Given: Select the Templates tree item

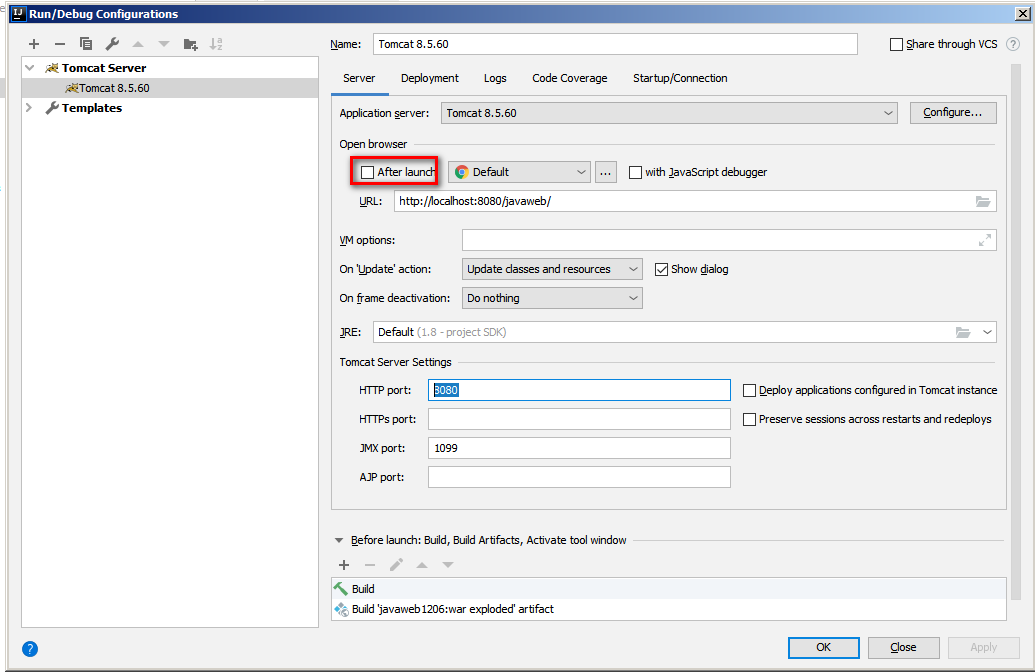Looking at the screenshot, I should 92,108.
